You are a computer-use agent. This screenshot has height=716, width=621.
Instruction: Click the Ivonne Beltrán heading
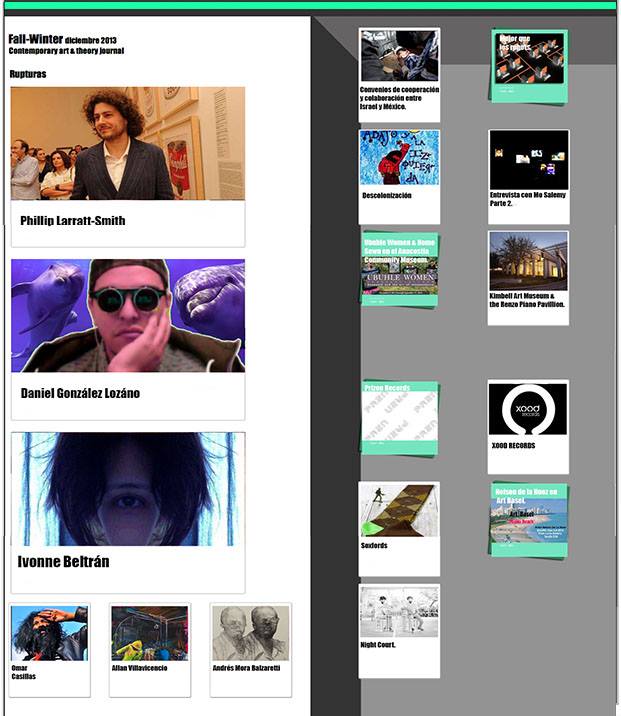(63, 561)
